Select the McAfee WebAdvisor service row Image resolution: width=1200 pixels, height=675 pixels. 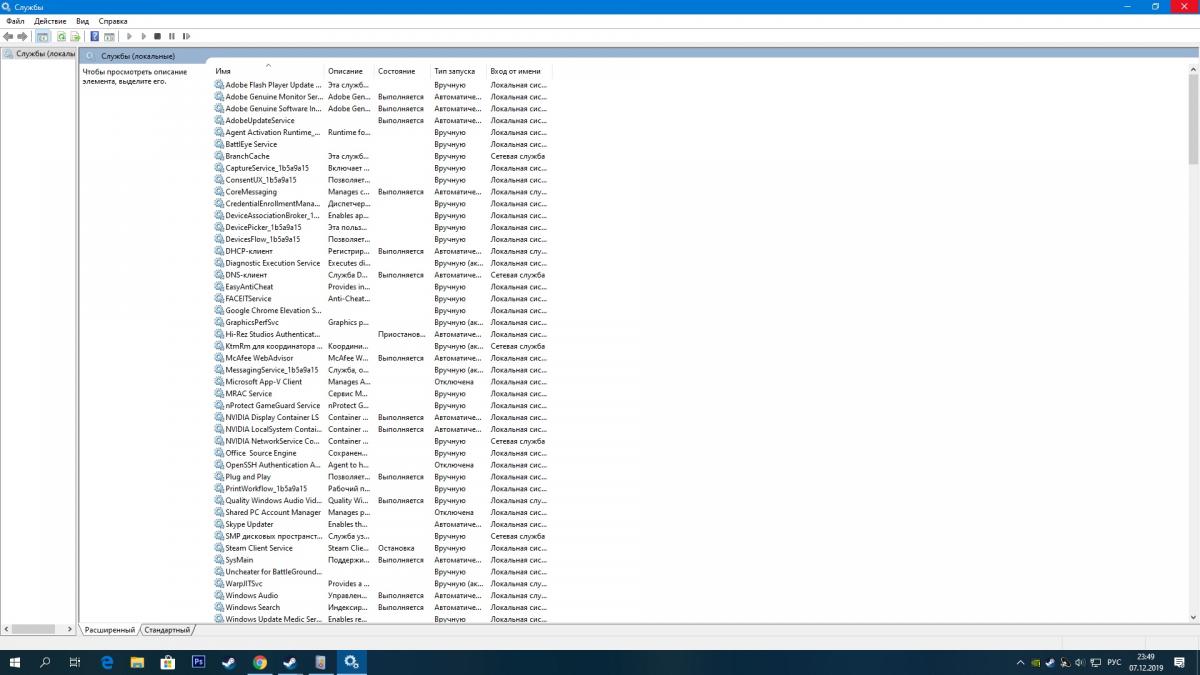click(382, 358)
